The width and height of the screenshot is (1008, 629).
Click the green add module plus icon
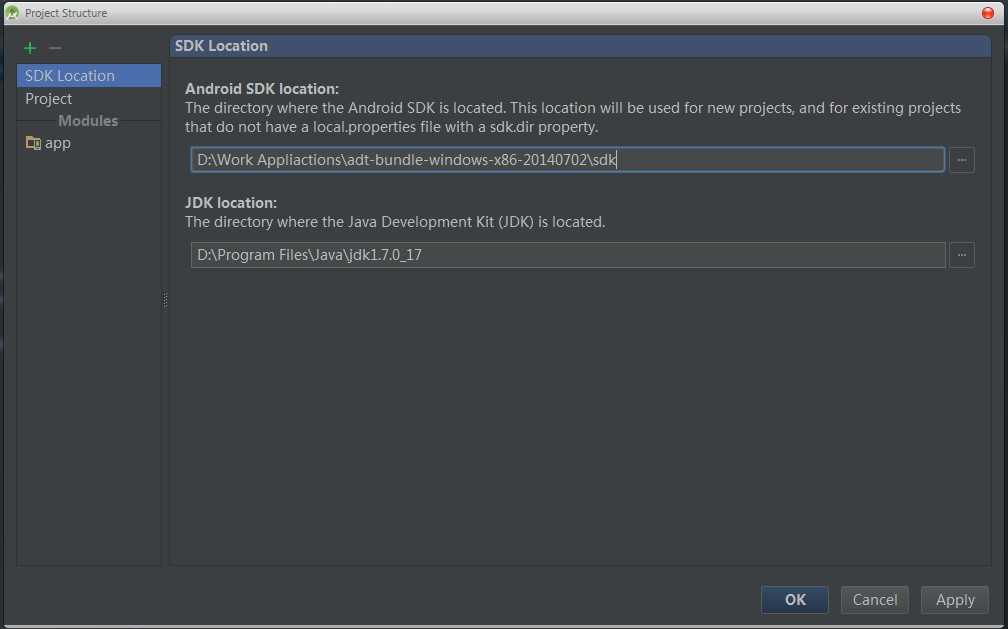[30, 48]
